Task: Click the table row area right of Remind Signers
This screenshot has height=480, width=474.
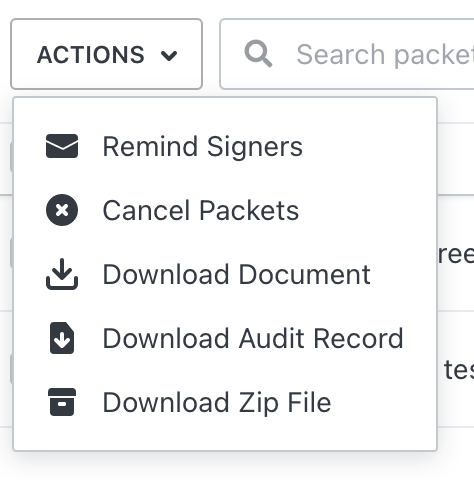Action: 456,159
